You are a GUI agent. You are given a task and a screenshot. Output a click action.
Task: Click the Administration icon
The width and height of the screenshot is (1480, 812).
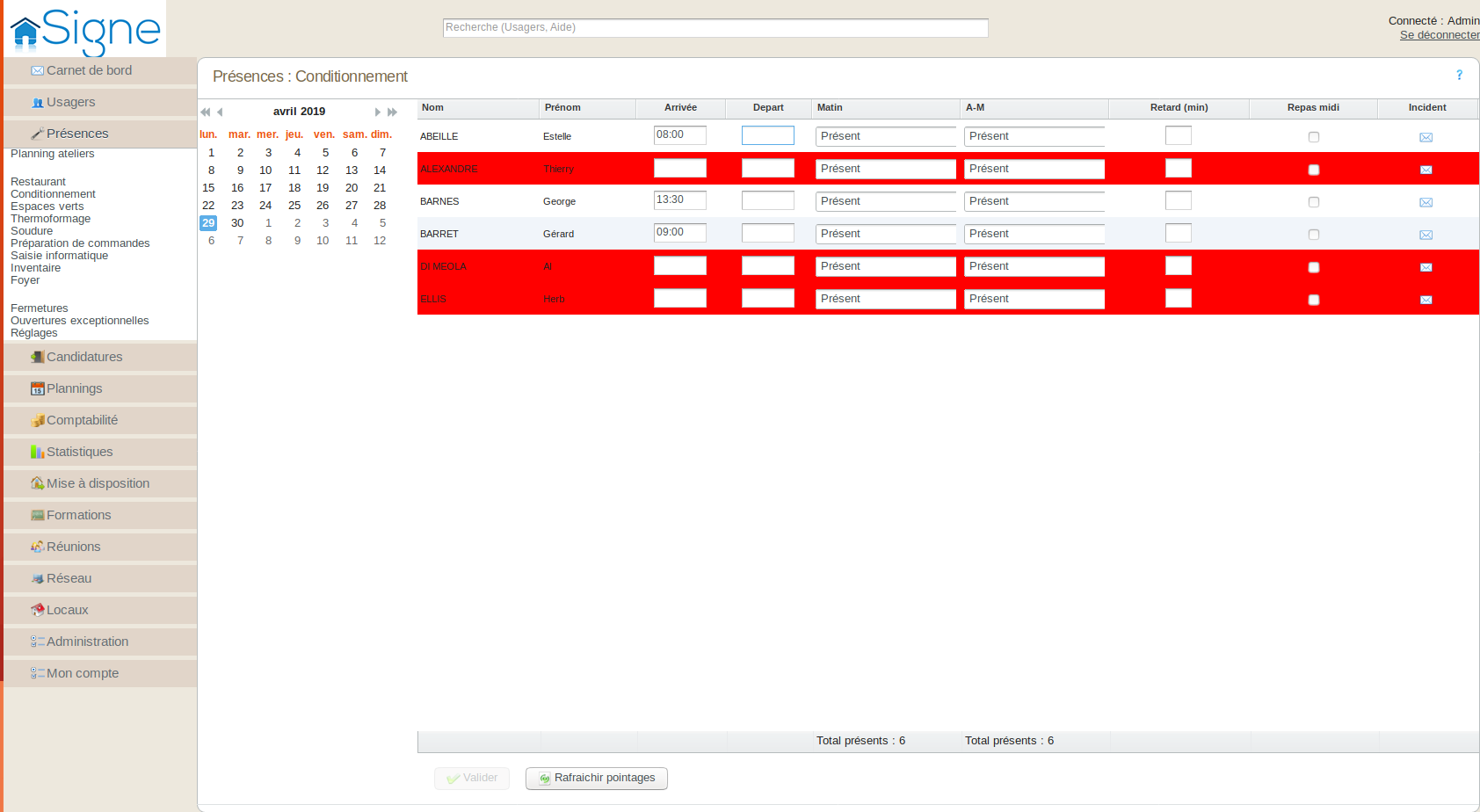pyautogui.click(x=37, y=642)
